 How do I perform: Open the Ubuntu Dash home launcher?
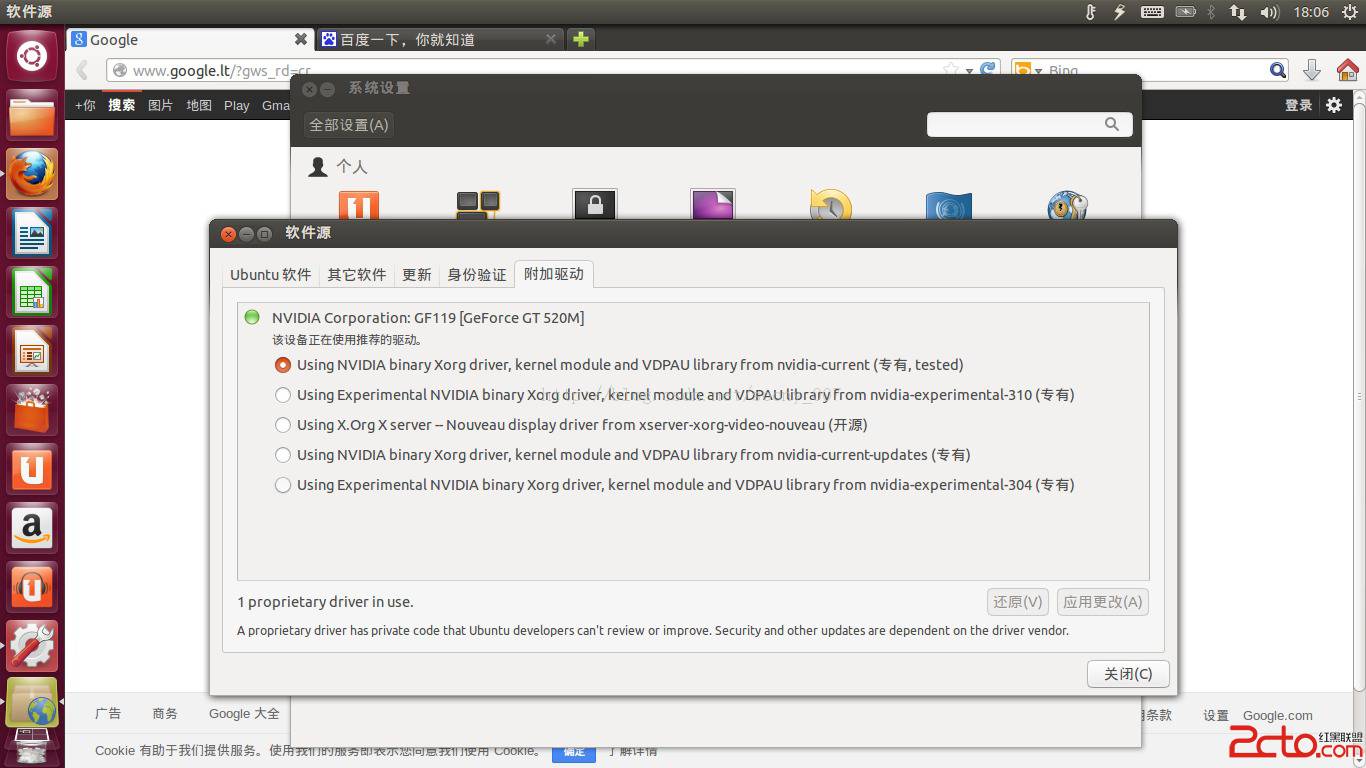pyautogui.click(x=32, y=56)
